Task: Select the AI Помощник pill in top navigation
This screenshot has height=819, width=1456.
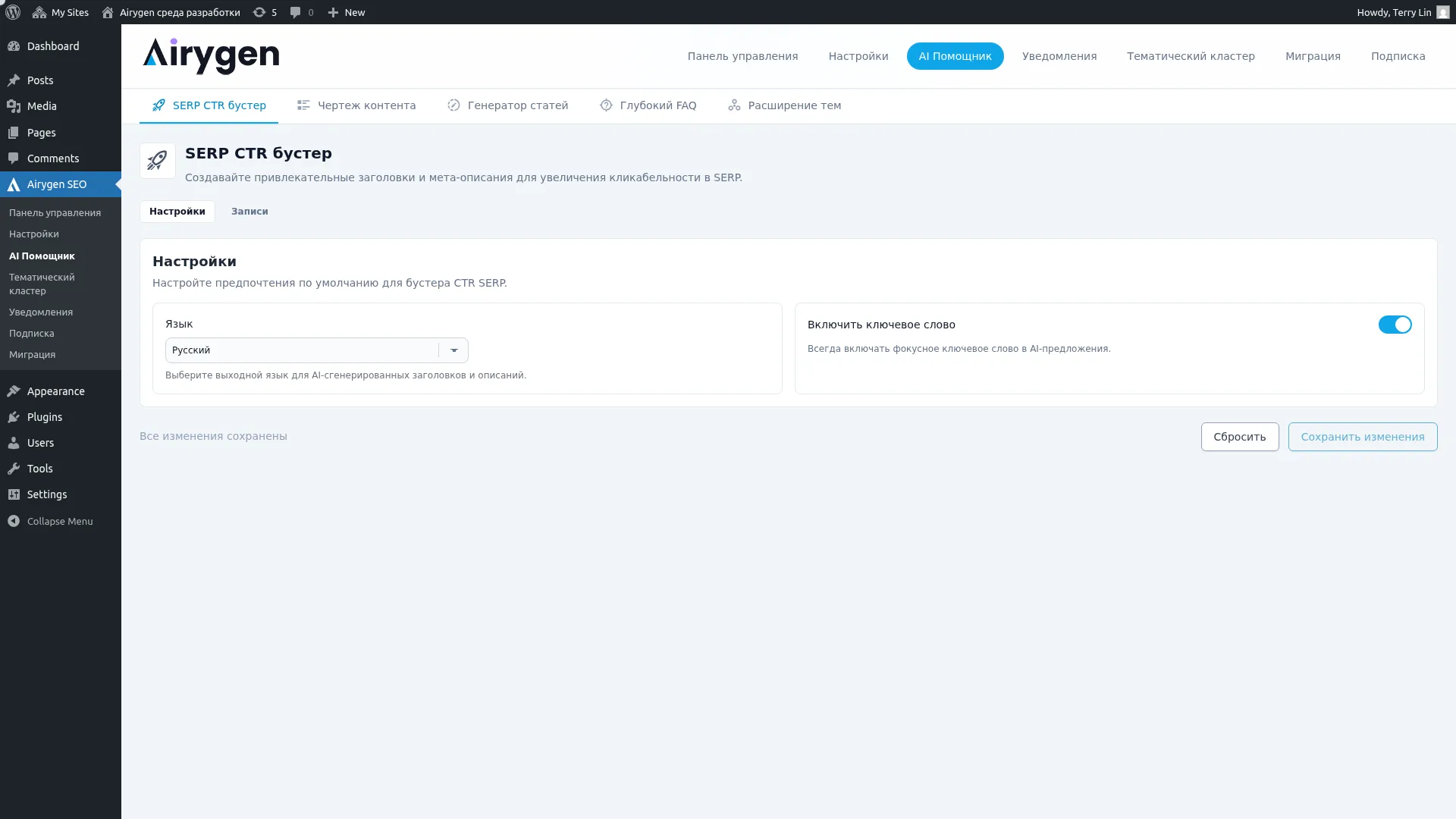Action: click(x=955, y=56)
